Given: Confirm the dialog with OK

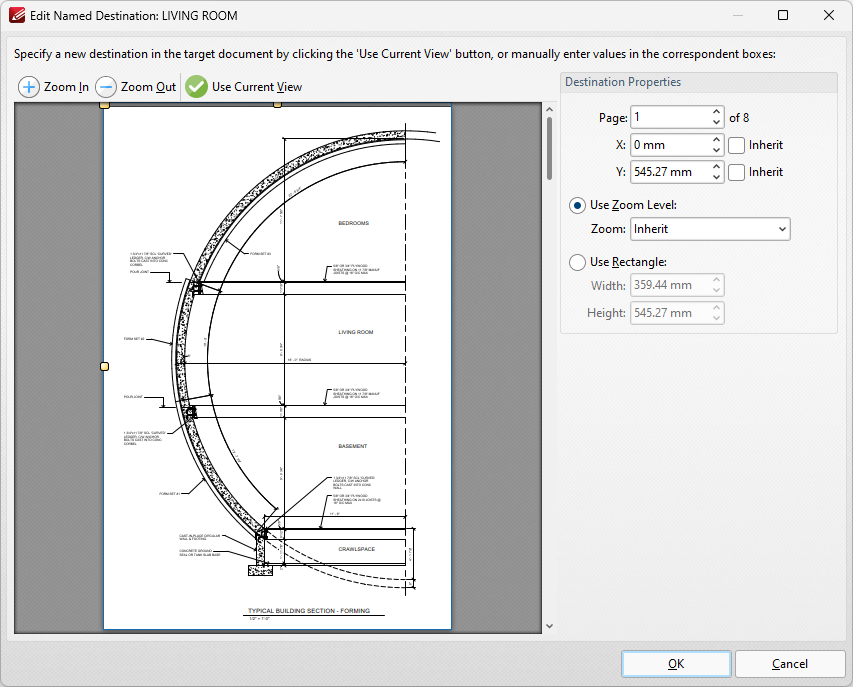Looking at the screenshot, I should pyautogui.click(x=676, y=664).
